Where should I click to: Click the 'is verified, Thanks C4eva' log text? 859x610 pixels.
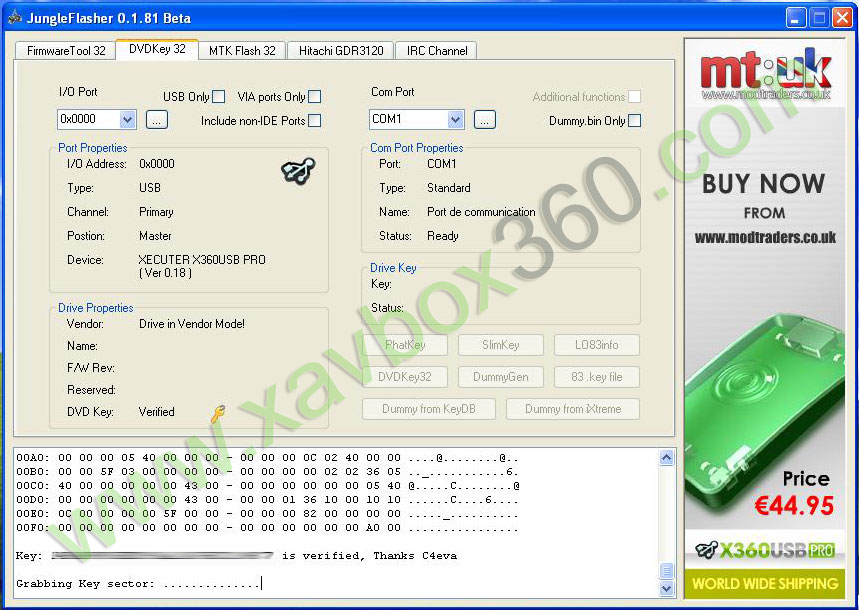coord(369,556)
